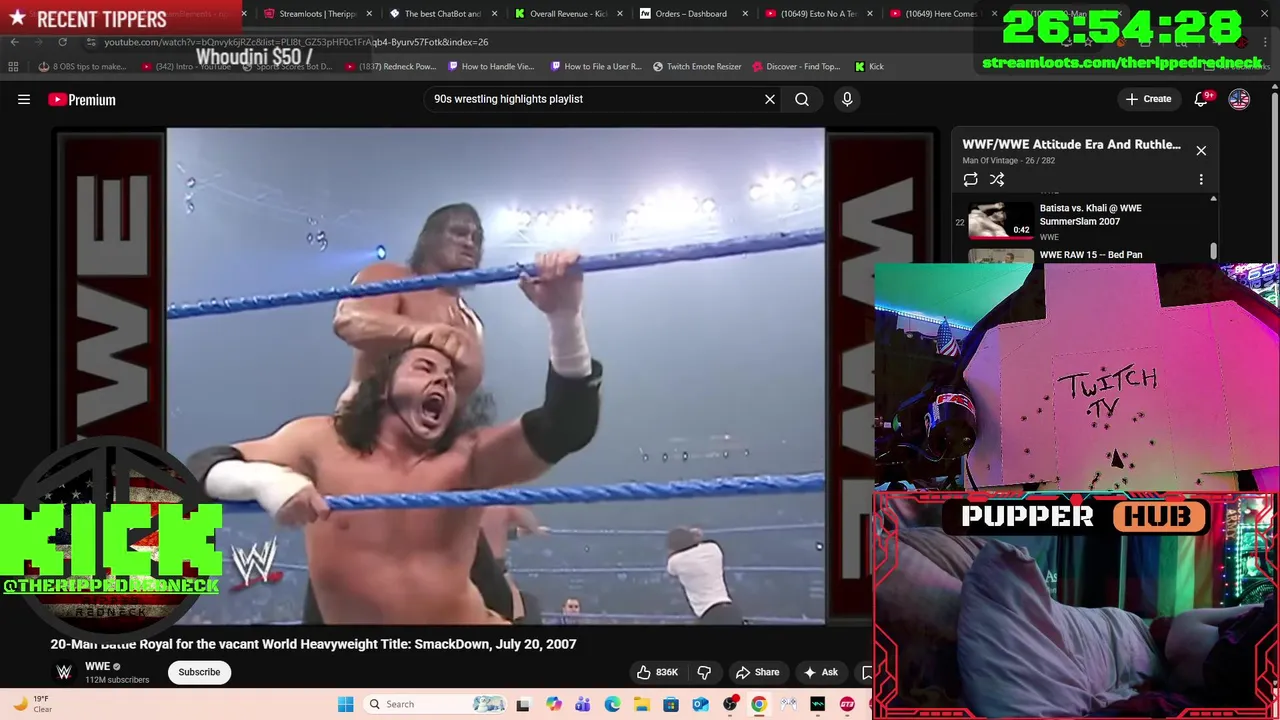The image size is (1280, 720).
Task: Open the Chrome apps grid icon
Action: 13,67
